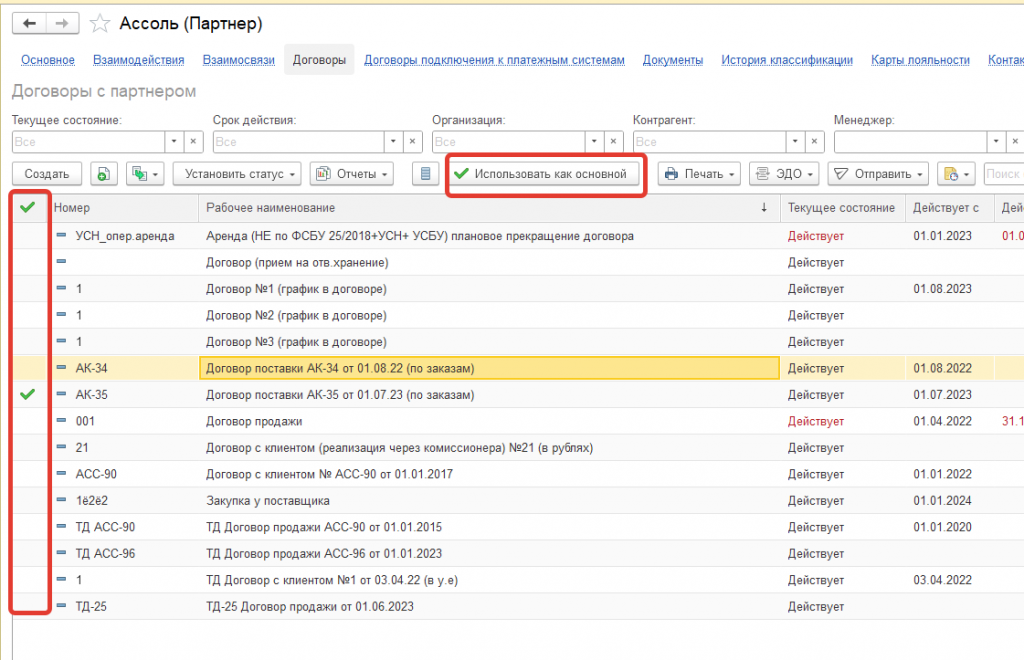Open the create-based-on icon dropdown

click(x=145, y=174)
